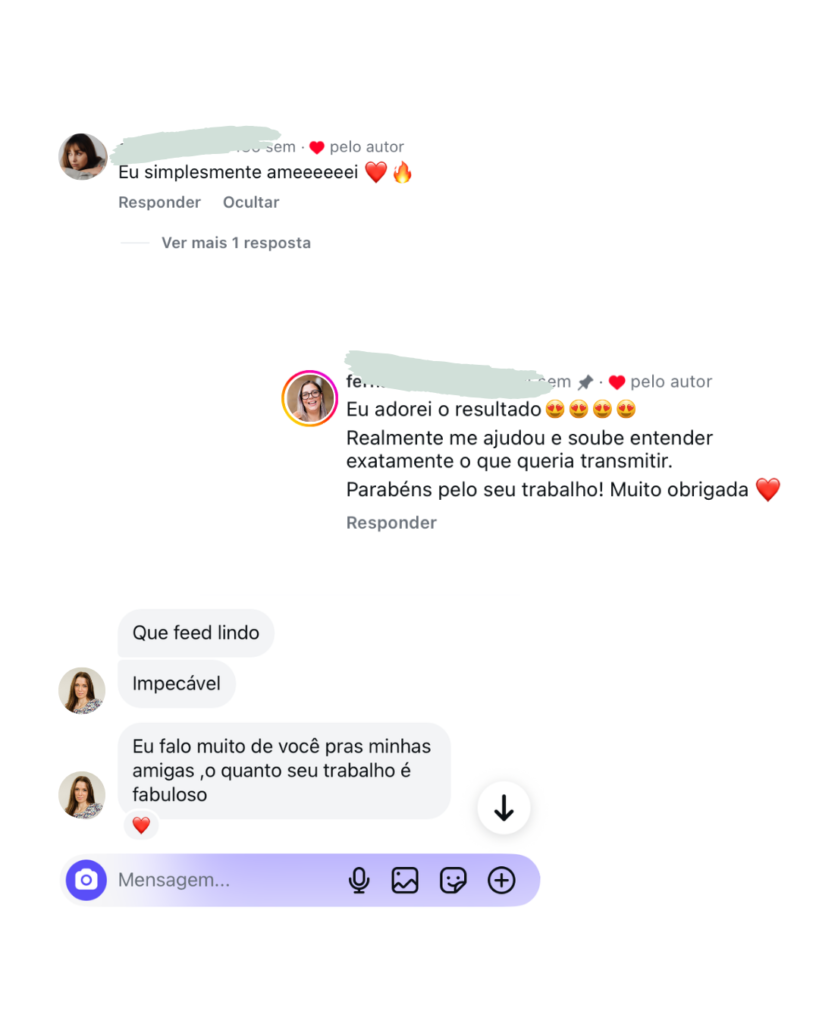819x1024 pixels.
Task: Tap avatar next to 'fabuloso' message
Action: [82, 795]
